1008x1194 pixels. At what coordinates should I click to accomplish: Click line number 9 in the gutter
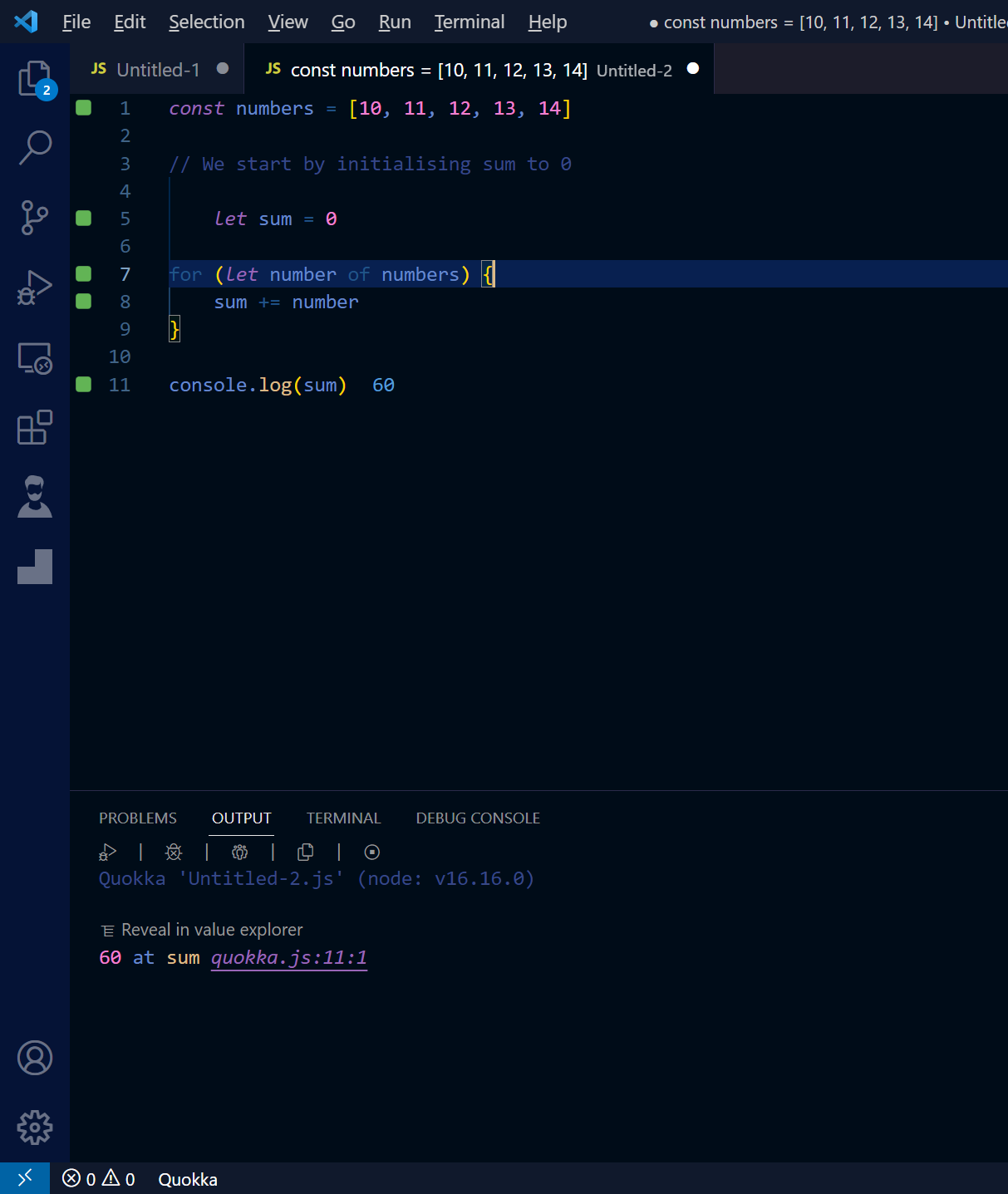point(125,329)
